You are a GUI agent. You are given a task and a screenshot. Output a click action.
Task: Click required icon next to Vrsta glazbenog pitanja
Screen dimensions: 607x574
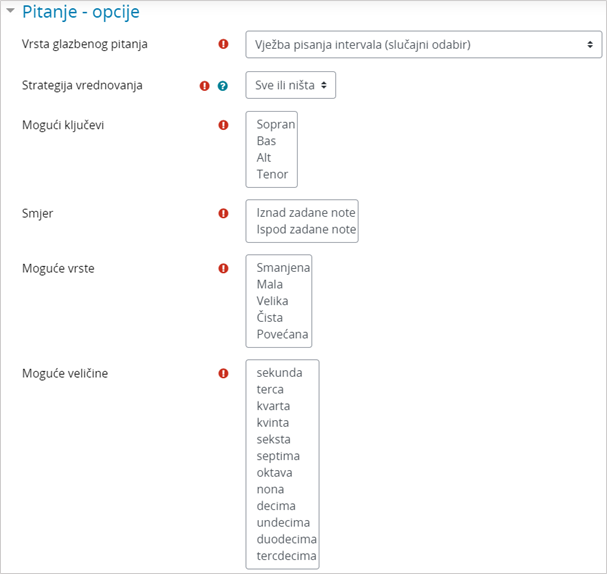(223, 44)
